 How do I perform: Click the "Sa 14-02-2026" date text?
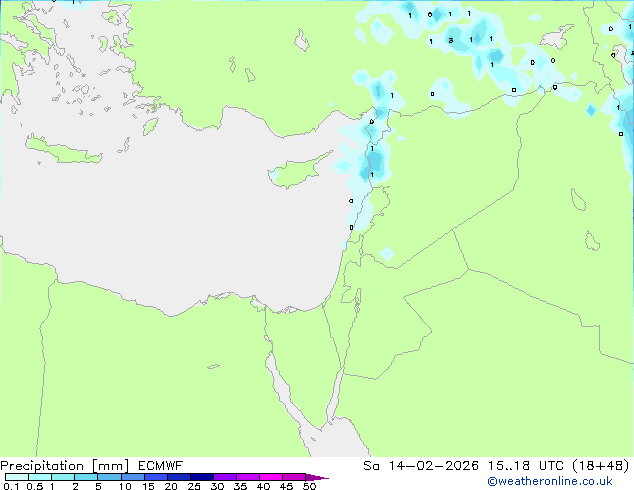tap(421, 466)
